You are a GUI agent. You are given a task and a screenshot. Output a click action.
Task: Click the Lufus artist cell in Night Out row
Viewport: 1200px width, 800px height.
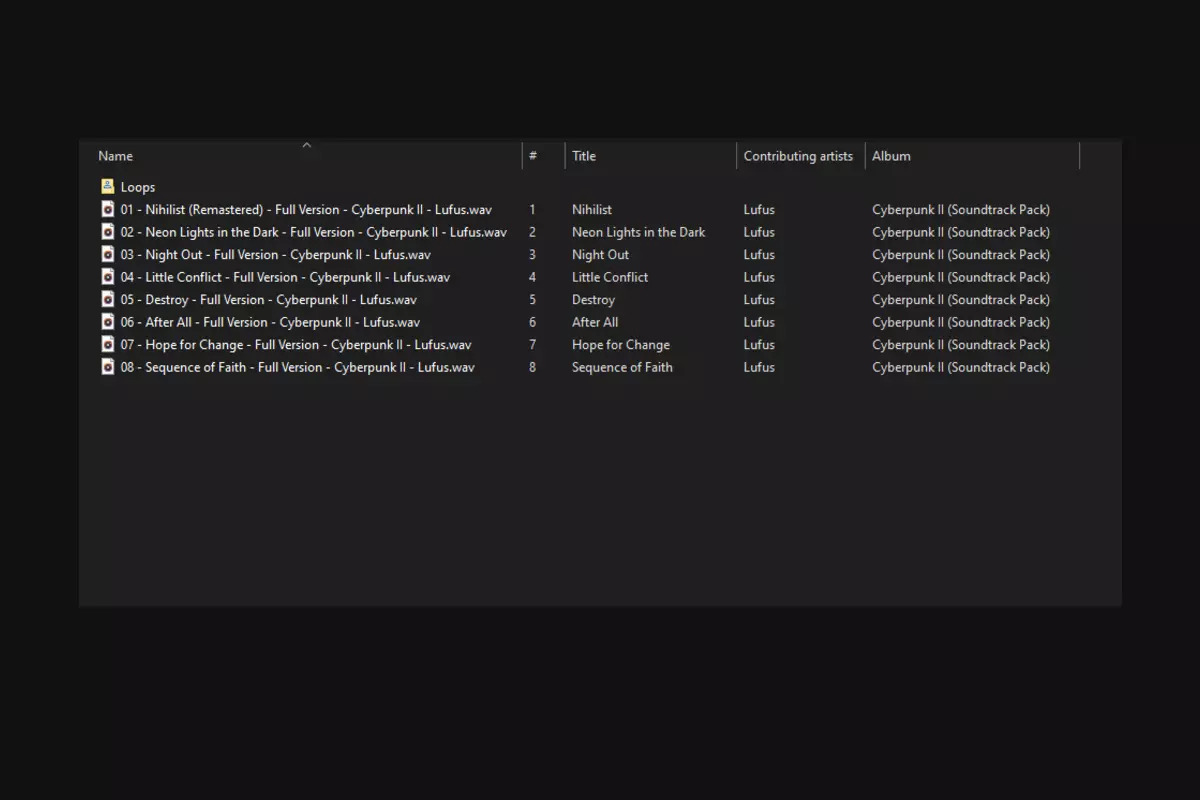[759, 255]
